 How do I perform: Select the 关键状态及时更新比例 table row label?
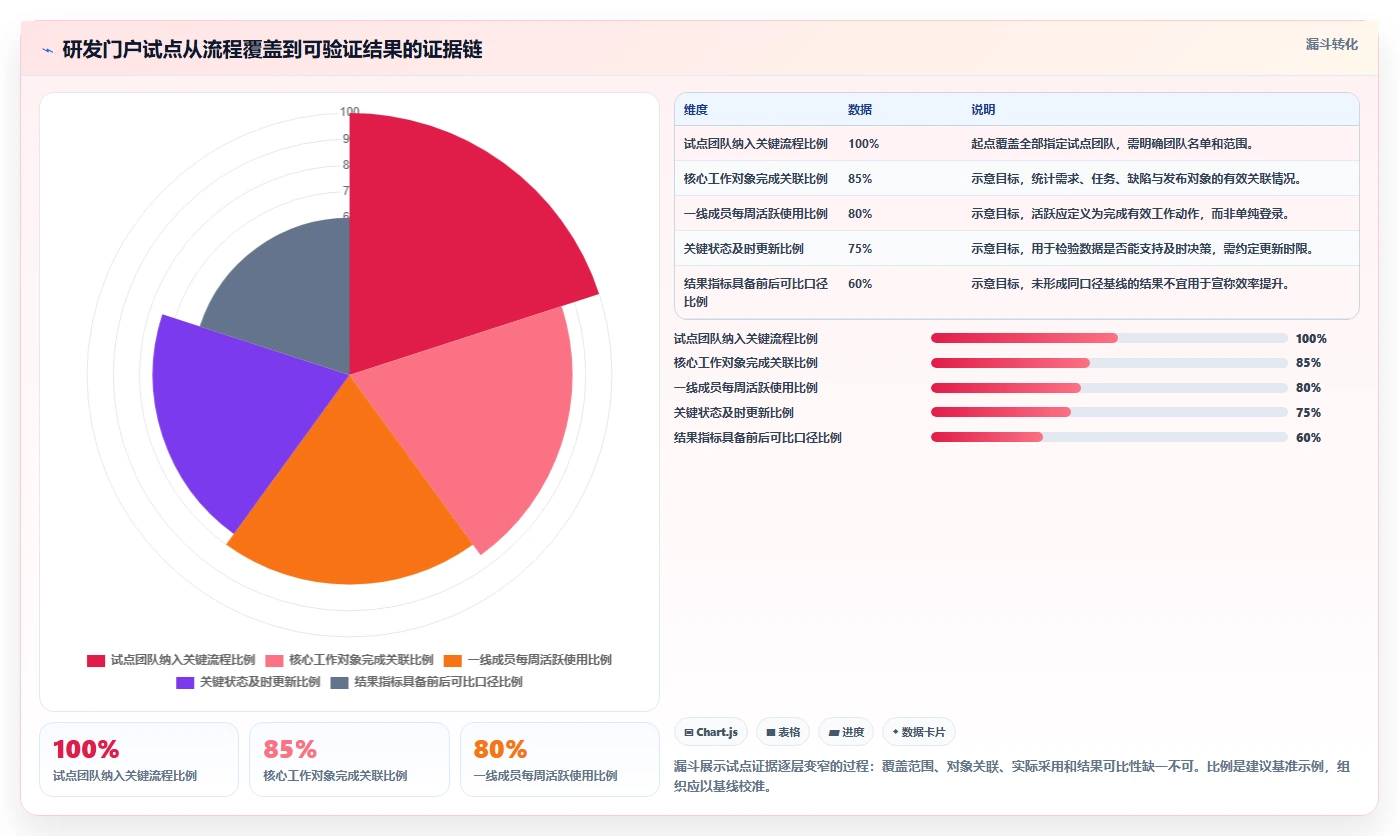click(x=744, y=249)
